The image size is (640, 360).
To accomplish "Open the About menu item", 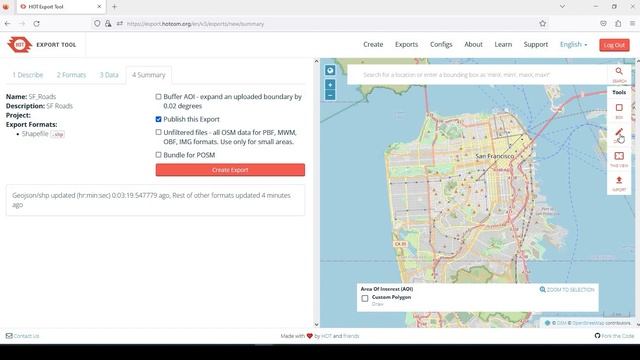I will tap(473, 44).
